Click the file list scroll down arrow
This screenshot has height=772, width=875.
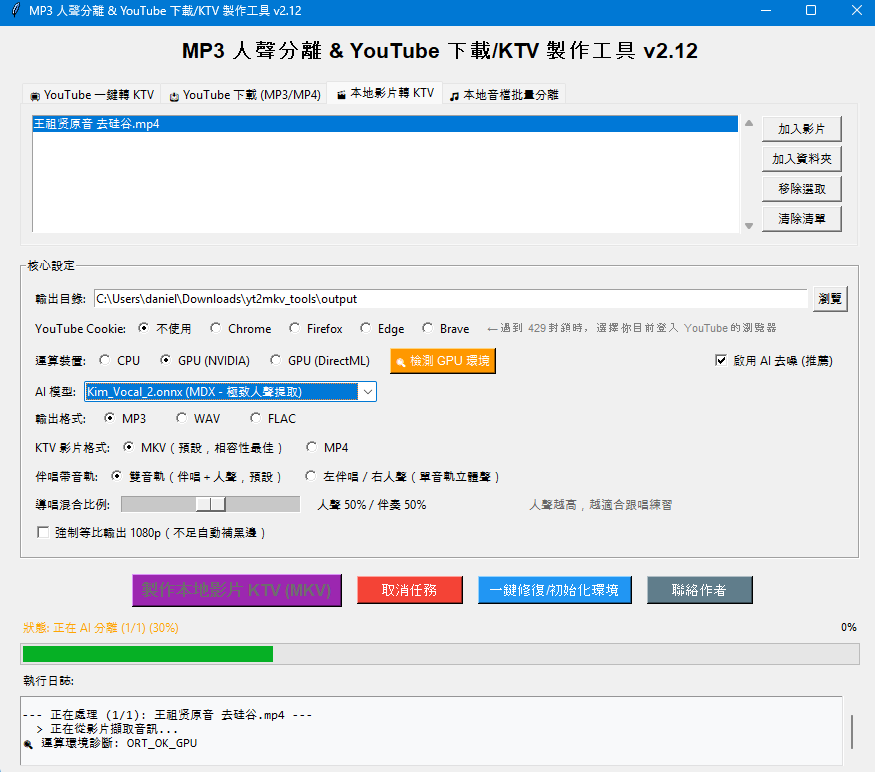[x=749, y=226]
